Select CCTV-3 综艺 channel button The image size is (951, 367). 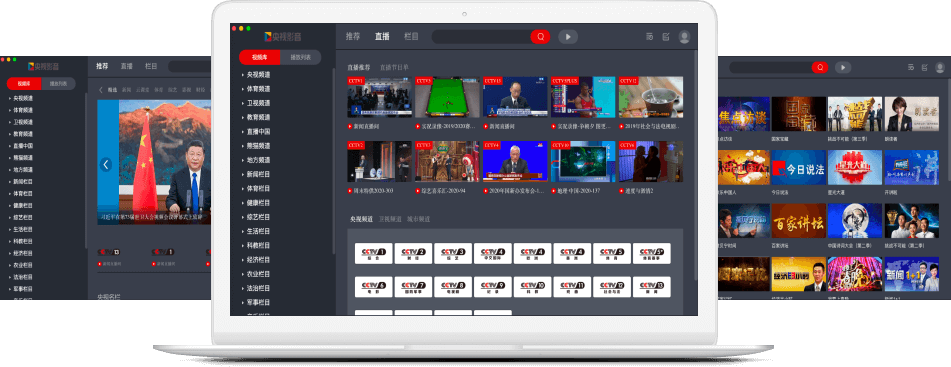pos(453,254)
